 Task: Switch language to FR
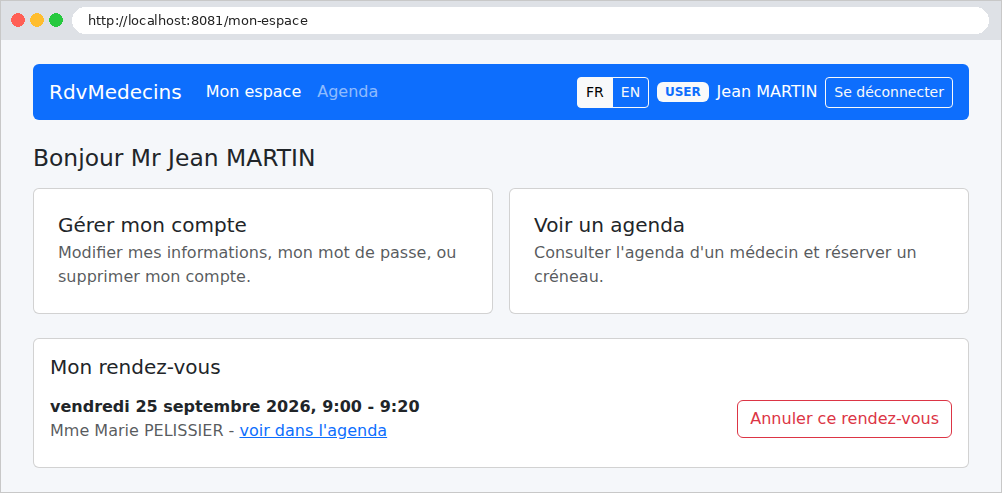click(x=595, y=92)
